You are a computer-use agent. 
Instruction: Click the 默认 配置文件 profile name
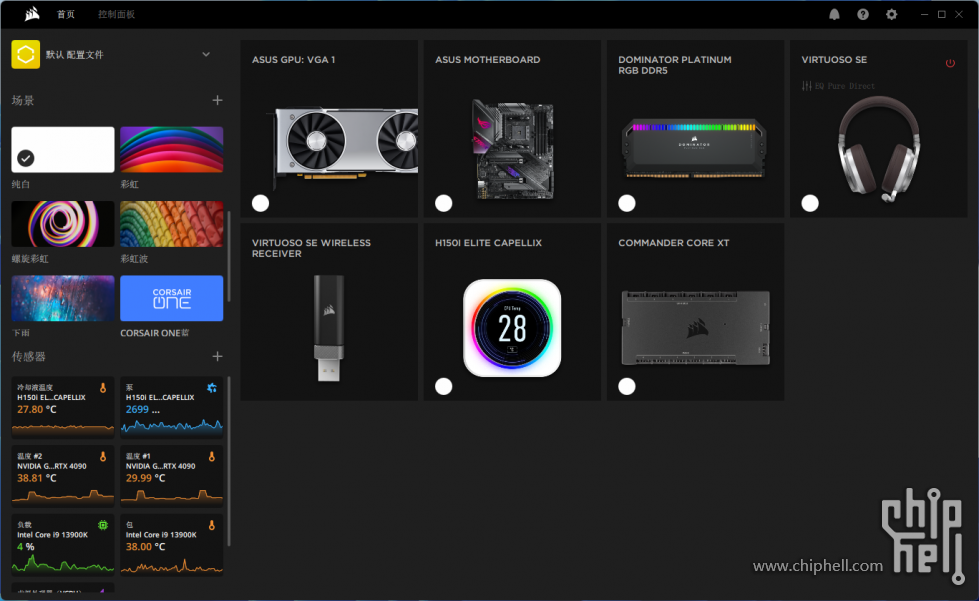point(75,55)
